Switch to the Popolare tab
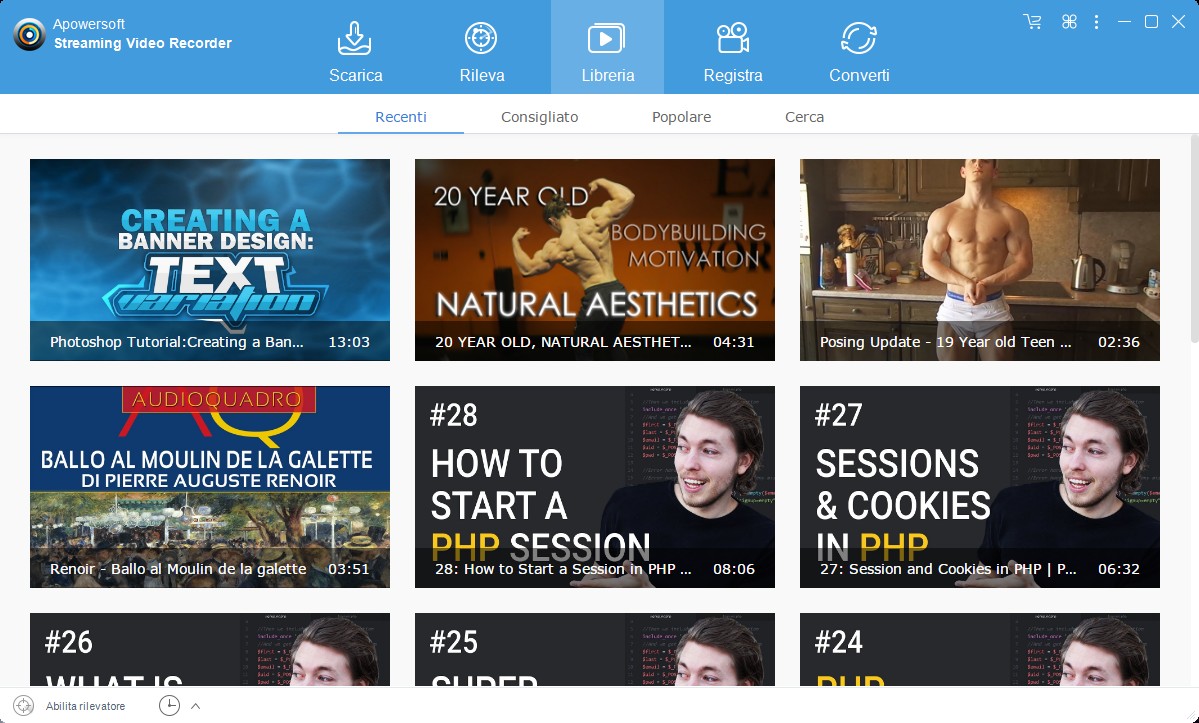Image resolution: width=1199 pixels, height=723 pixels. coord(681,117)
